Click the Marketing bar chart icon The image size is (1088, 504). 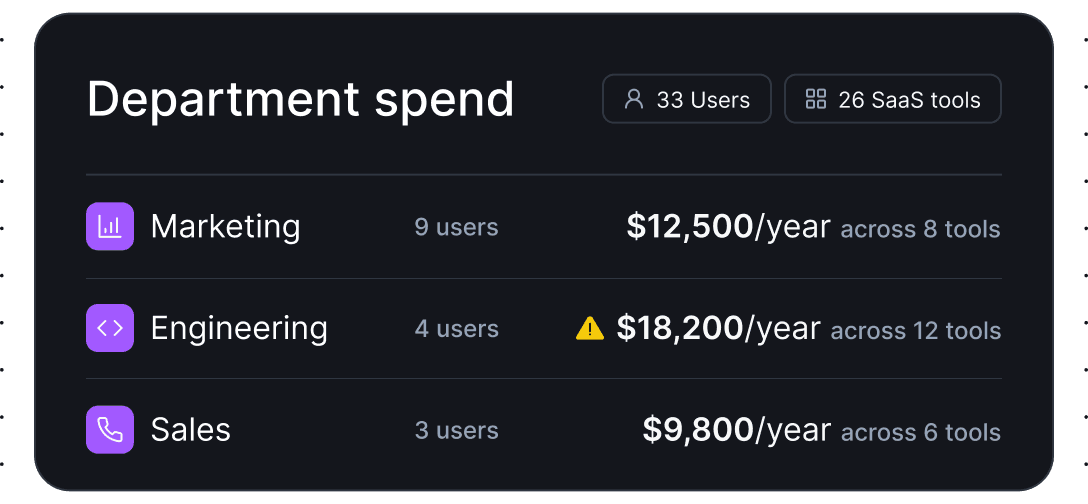[110, 227]
